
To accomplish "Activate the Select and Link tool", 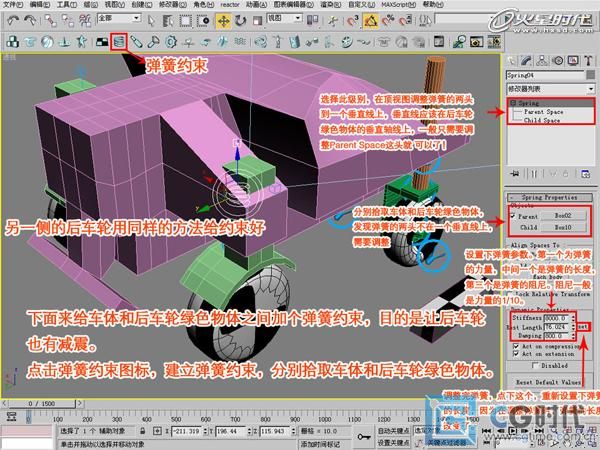I will pyautogui.click(x=50, y=20).
